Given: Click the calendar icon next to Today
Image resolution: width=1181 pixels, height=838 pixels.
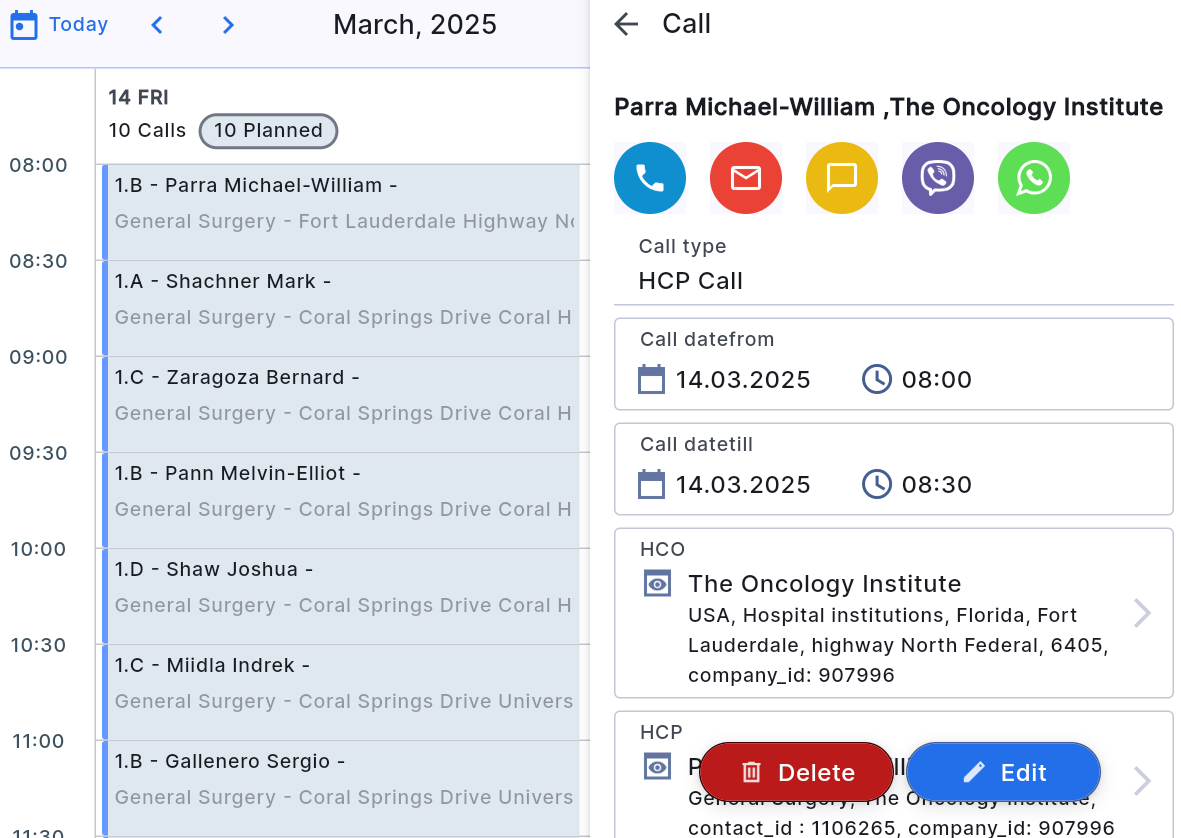Looking at the screenshot, I should [24, 25].
